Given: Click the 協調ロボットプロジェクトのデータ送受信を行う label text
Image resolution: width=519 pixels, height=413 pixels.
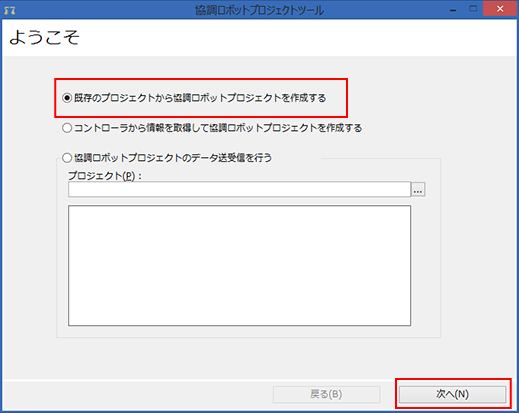Looking at the screenshot, I should click(x=173, y=158).
